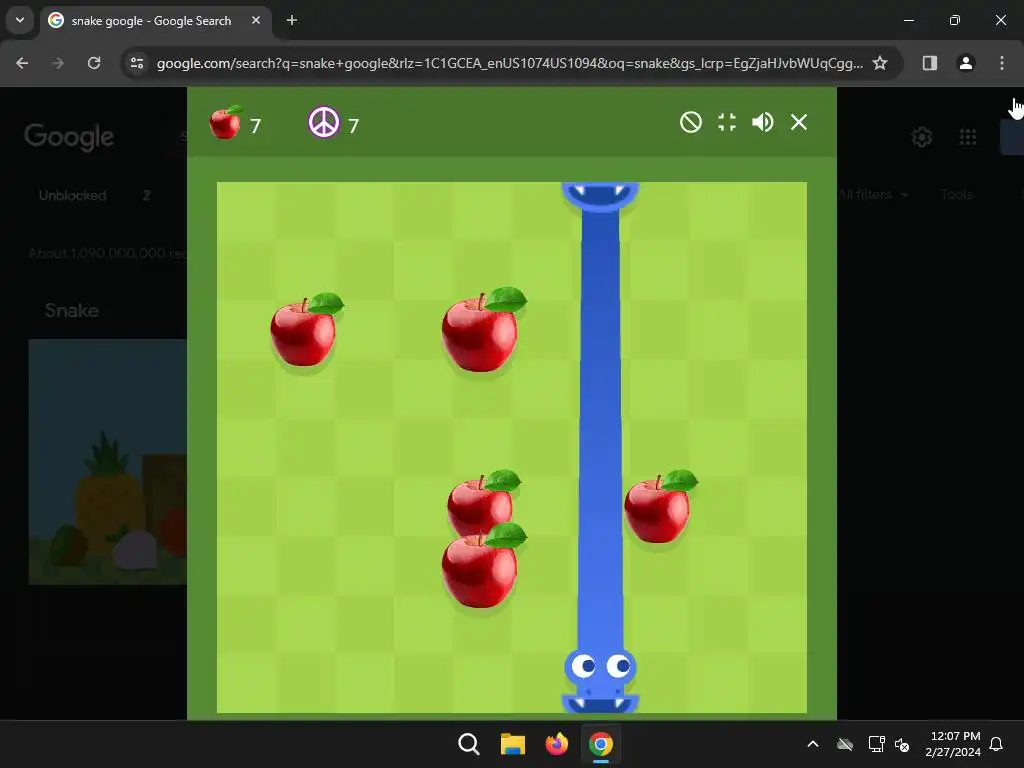Click Chrome icon in taskbar

coord(601,744)
